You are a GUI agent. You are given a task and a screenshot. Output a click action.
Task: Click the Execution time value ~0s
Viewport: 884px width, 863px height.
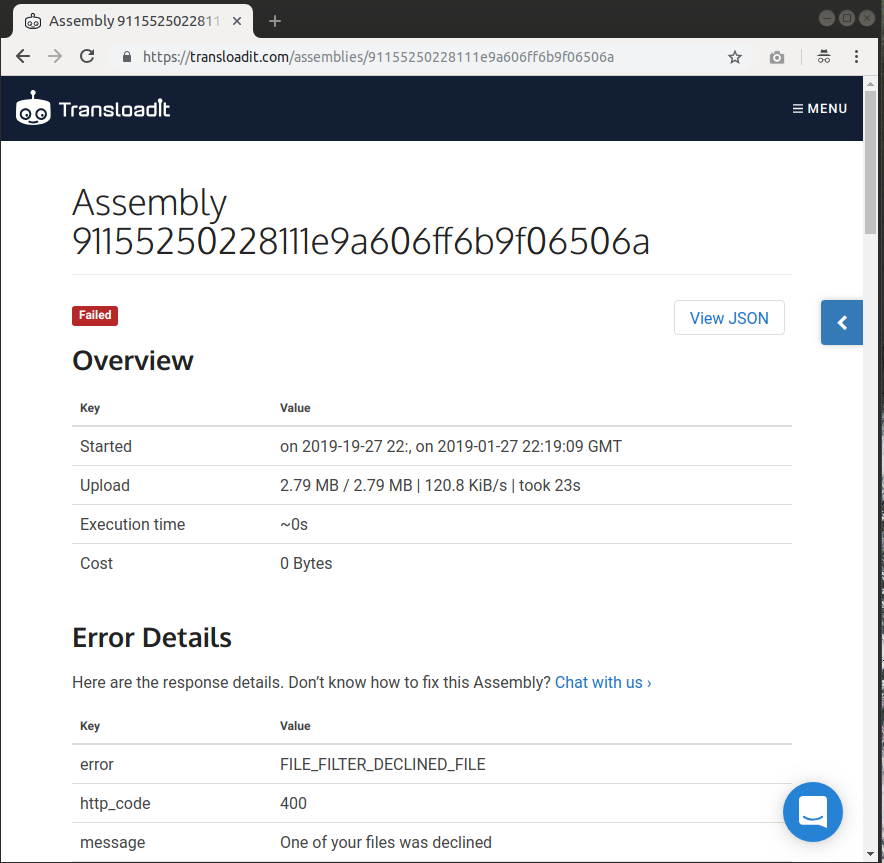294,525
